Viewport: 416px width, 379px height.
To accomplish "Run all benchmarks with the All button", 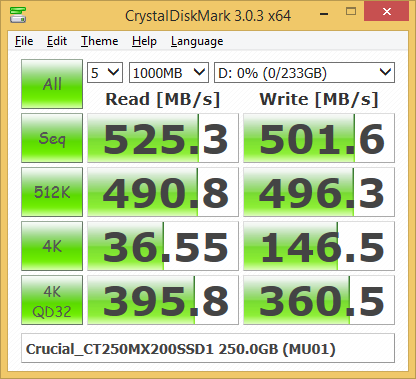I will pyautogui.click(x=52, y=84).
